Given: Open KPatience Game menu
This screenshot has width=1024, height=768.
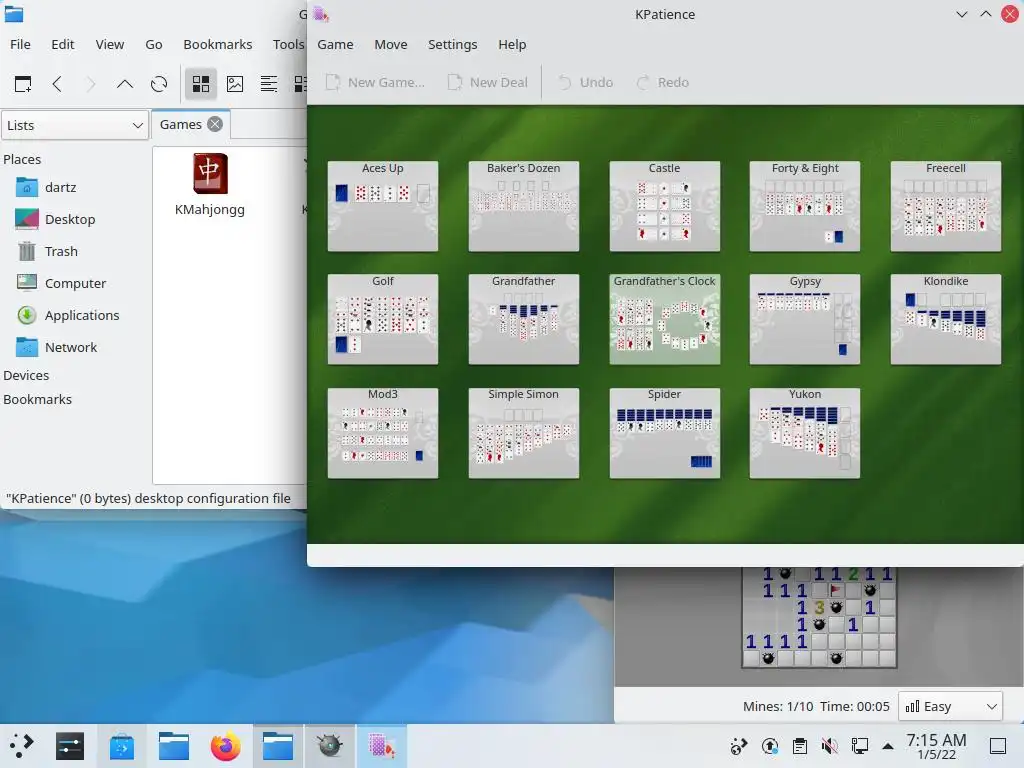Looking at the screenshot, I should [335, 44].
